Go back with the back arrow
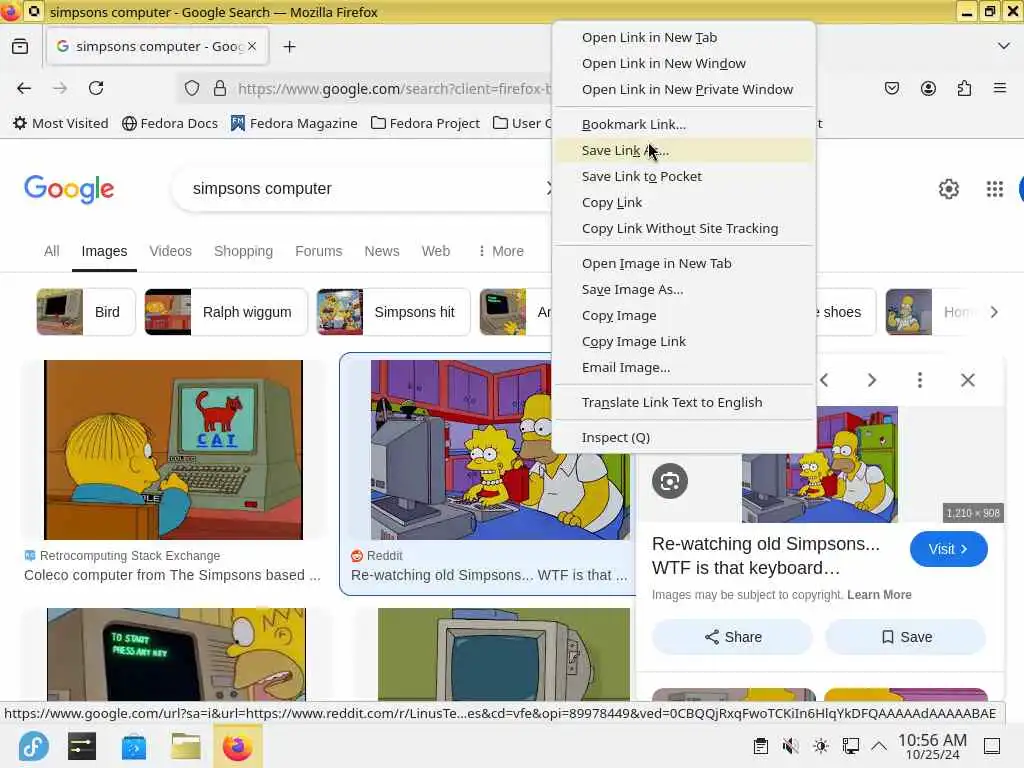The width and height of the screenshot is (1024, 768). point(24,88)
